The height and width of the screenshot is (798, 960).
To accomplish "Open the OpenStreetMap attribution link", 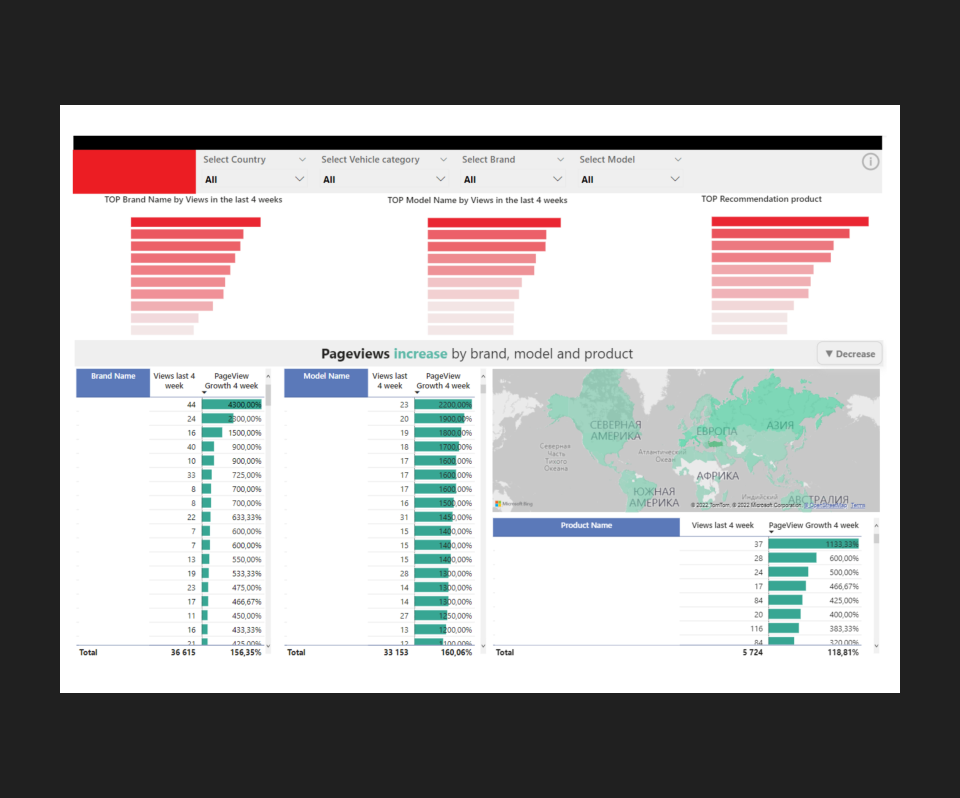I will pyautogui.click(x=826, y=505).
